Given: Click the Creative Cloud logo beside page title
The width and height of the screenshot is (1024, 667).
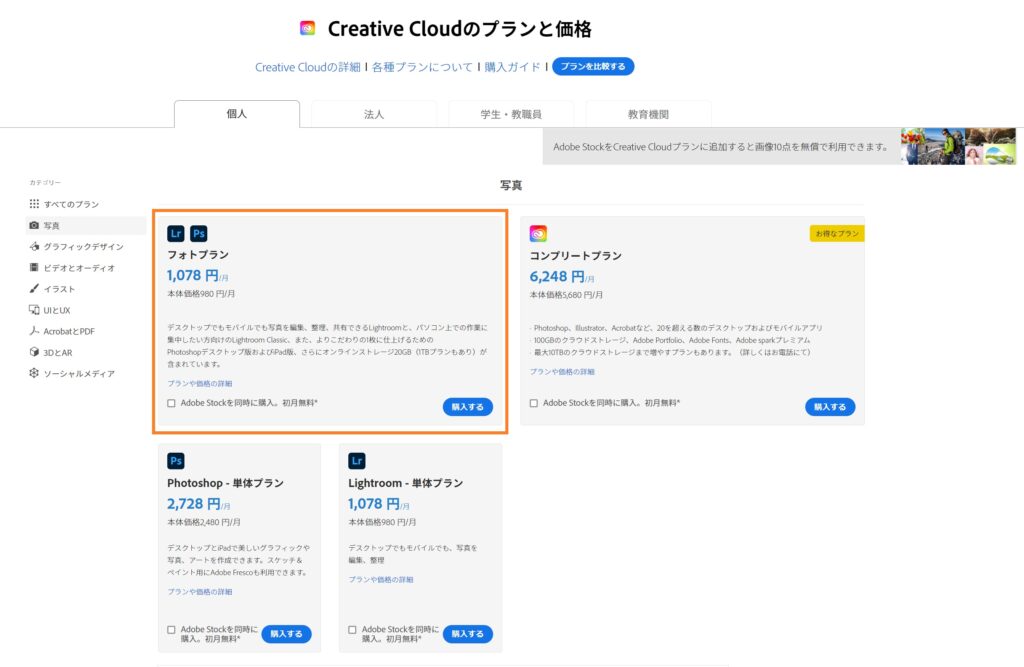Looking at the screenshot, I should point(307,28).
